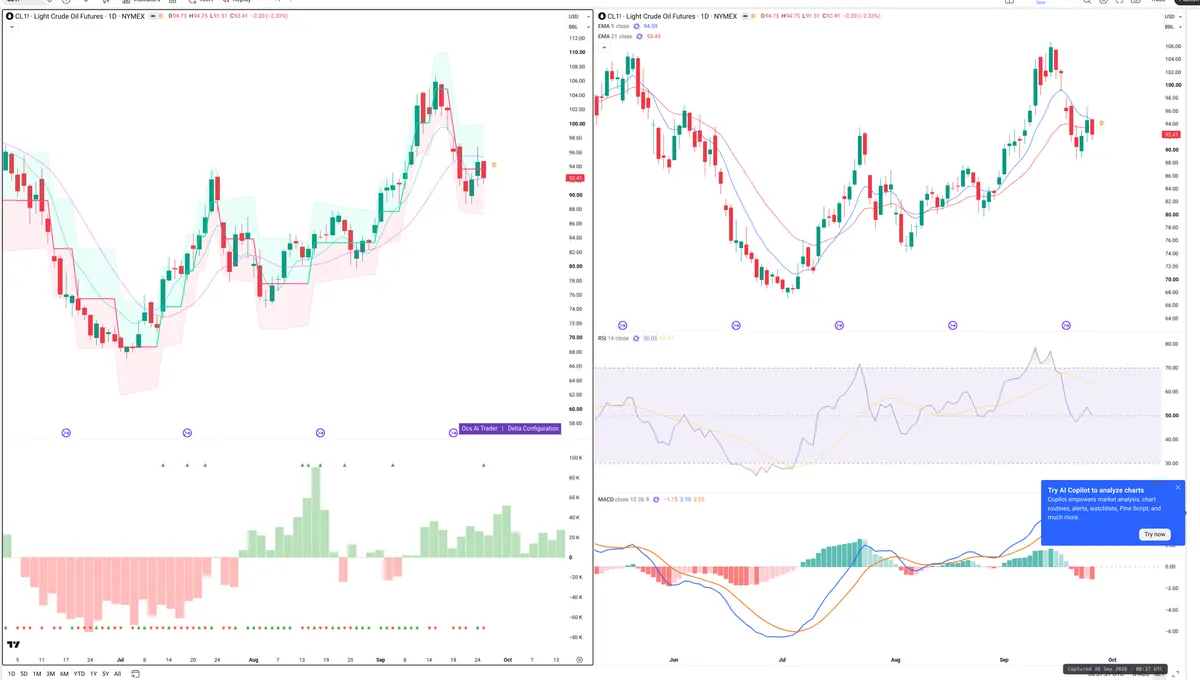The width and height of the screenshot is (1200, 680).
Task: Click the 80.00 RSI axis label
Action: tap(1170, 344)
